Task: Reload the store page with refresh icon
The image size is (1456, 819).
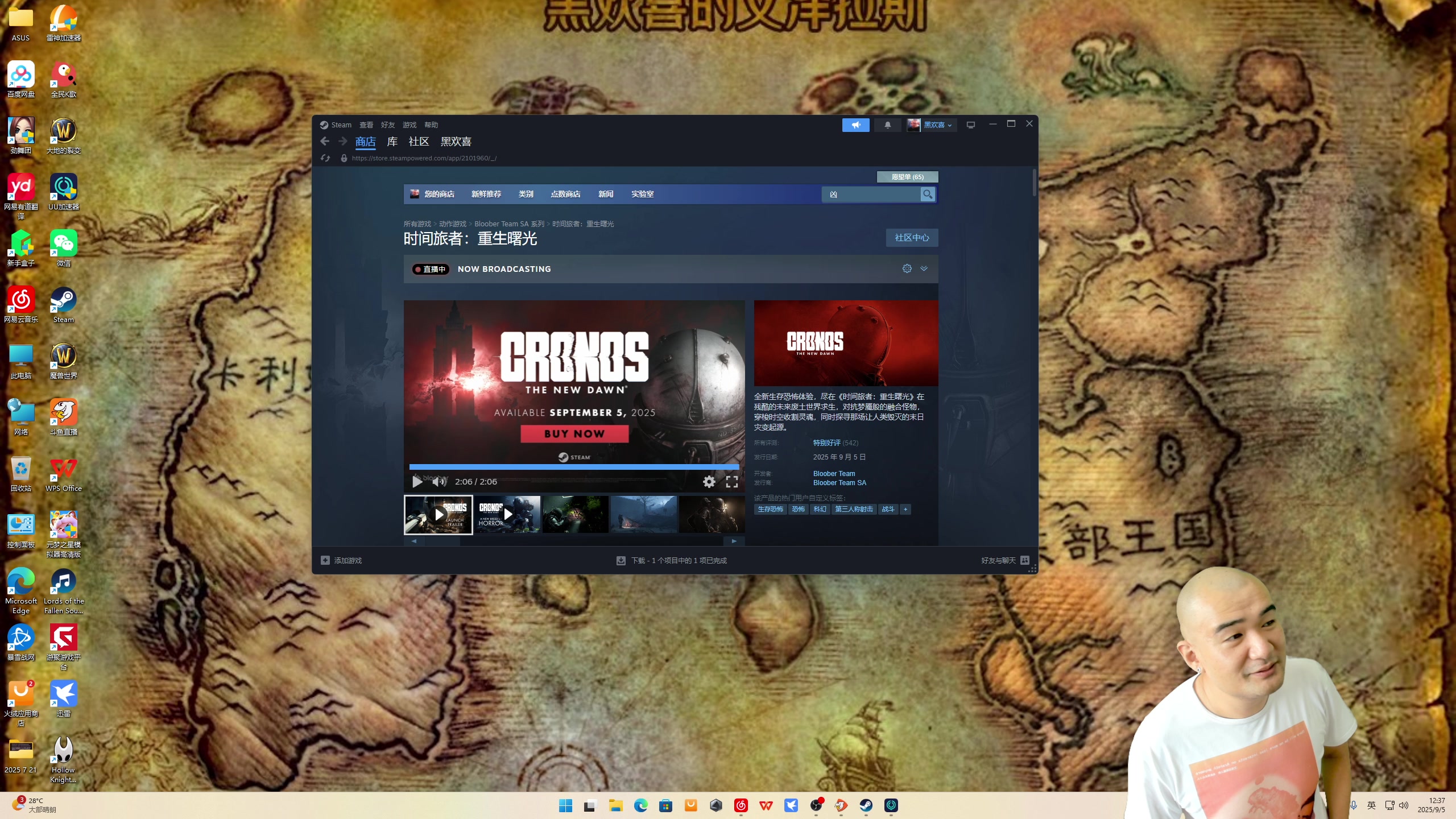Action: pos(325,158)
